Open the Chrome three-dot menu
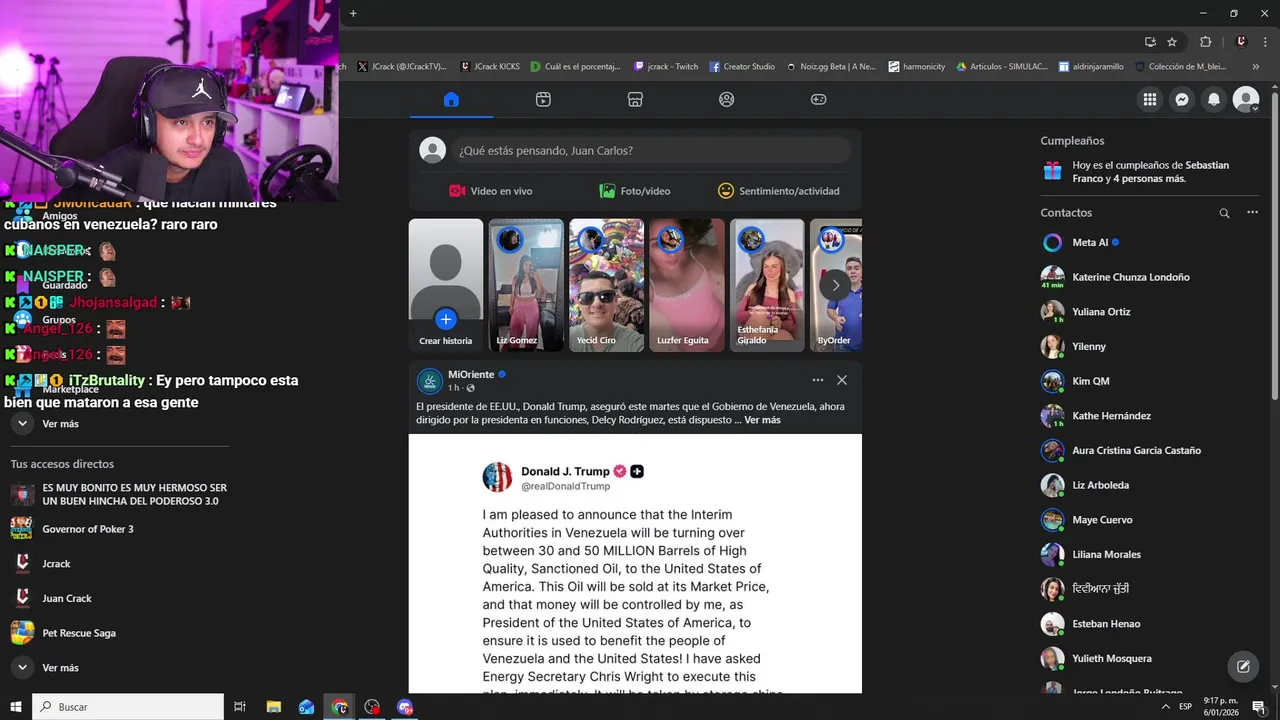Viewport: 1280px width, 720px height. coord(1265,42)
